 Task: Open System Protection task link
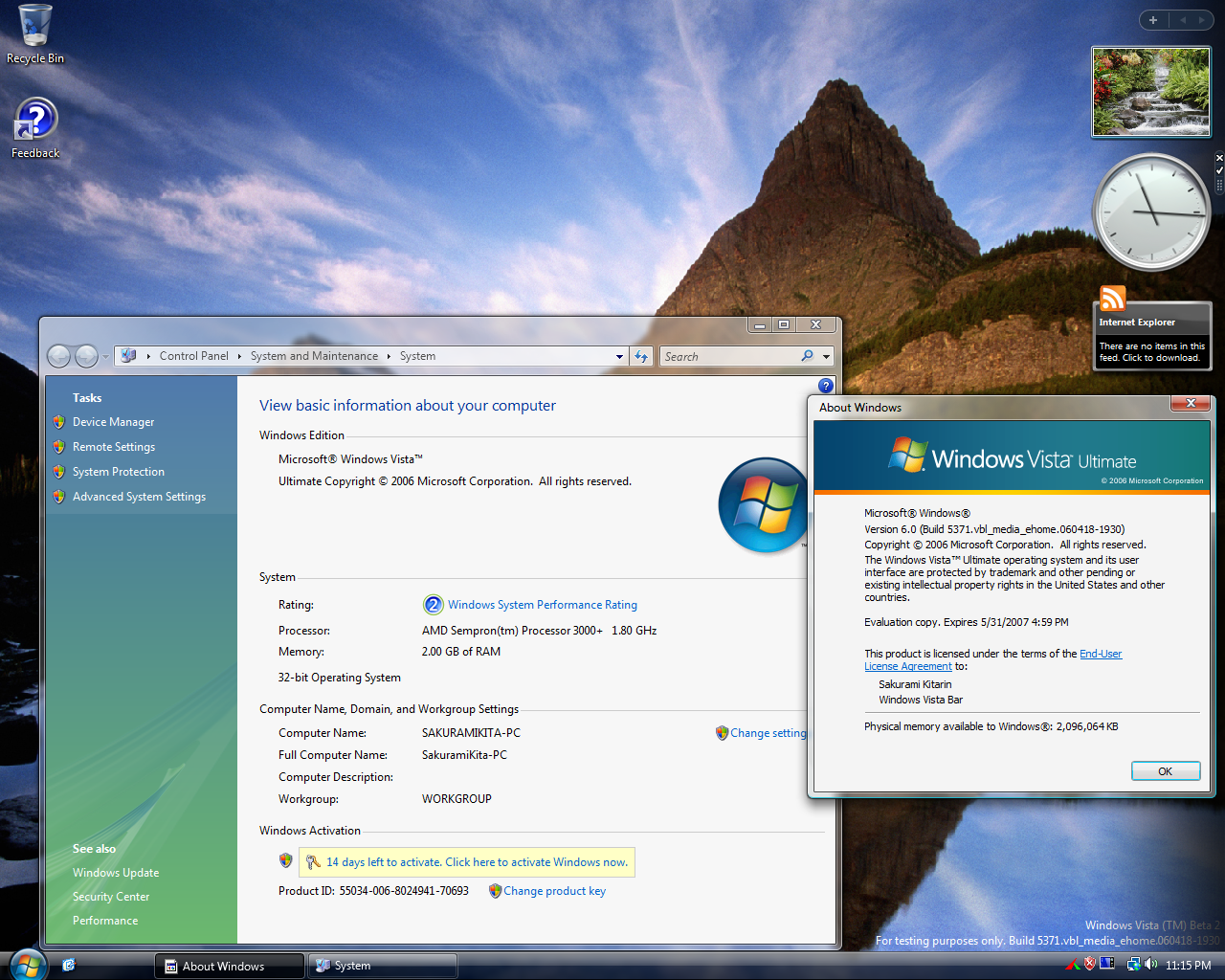(x=119, y=472)
